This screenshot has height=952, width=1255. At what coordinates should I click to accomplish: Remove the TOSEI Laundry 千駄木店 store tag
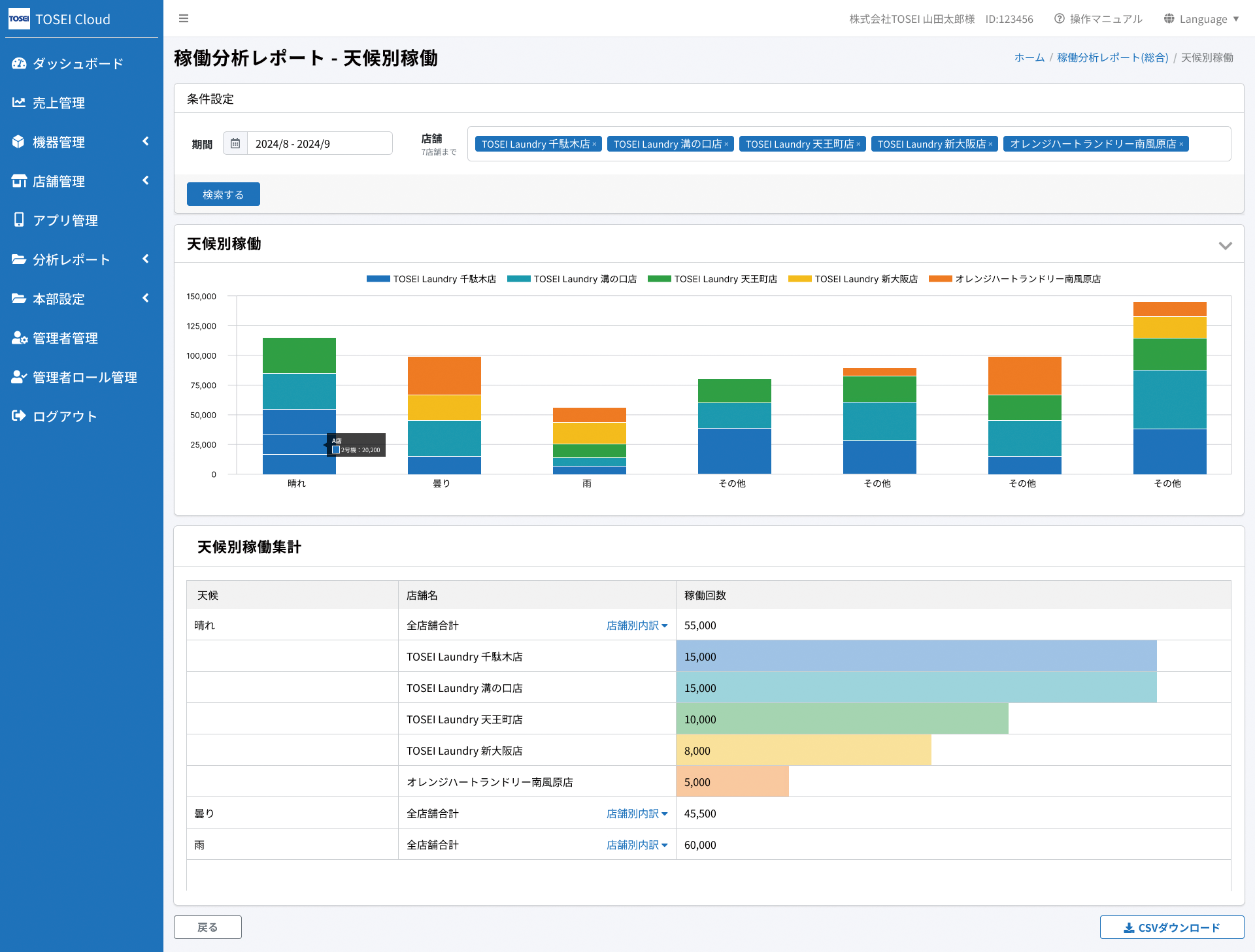pos(594,144)
